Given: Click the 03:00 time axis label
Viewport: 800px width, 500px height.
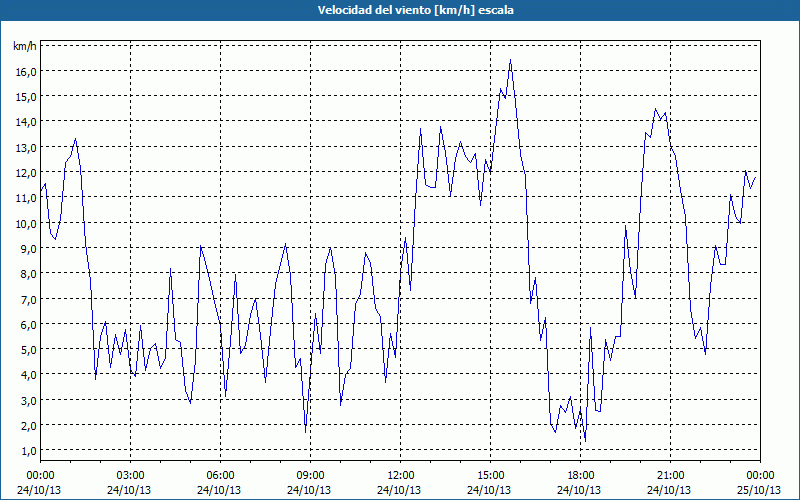Looking at the screenshot, I should (x=130, y=476).
